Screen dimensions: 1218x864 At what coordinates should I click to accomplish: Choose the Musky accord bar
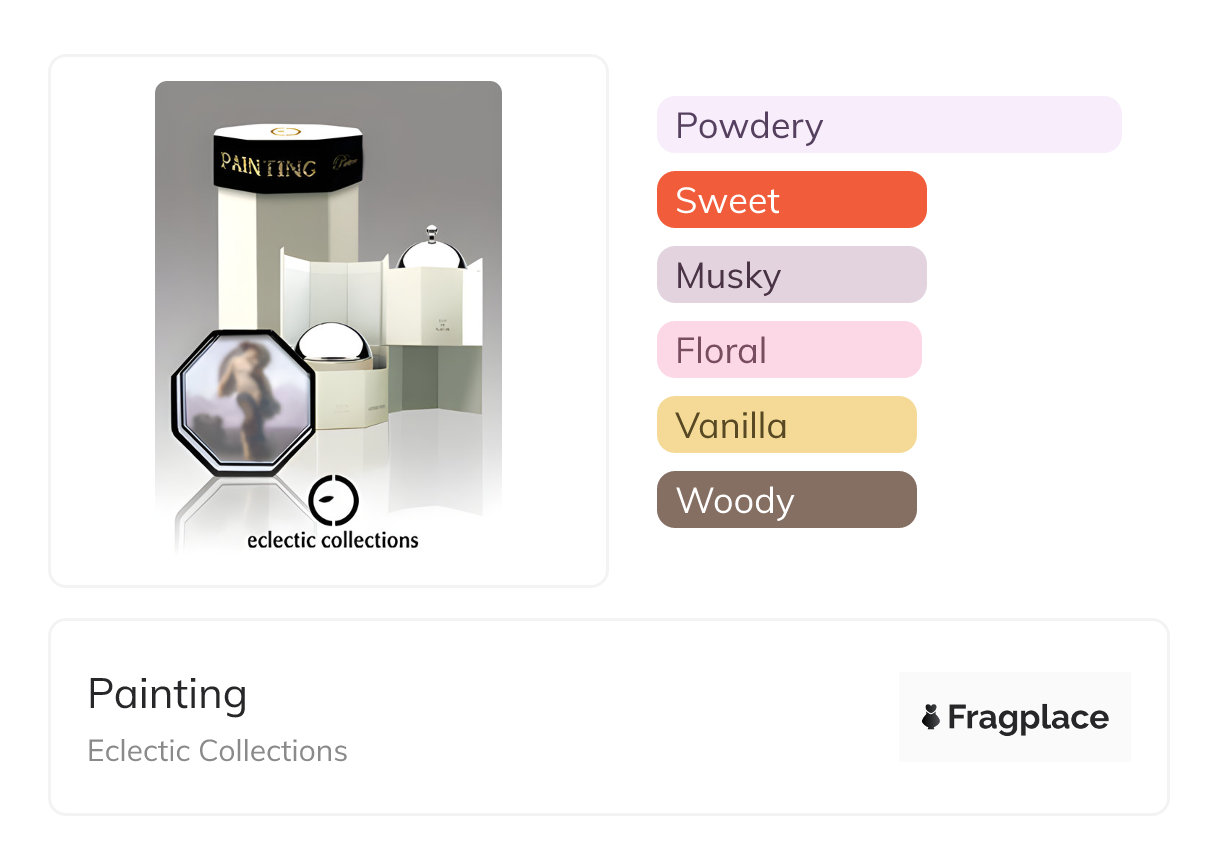[791, 275]
